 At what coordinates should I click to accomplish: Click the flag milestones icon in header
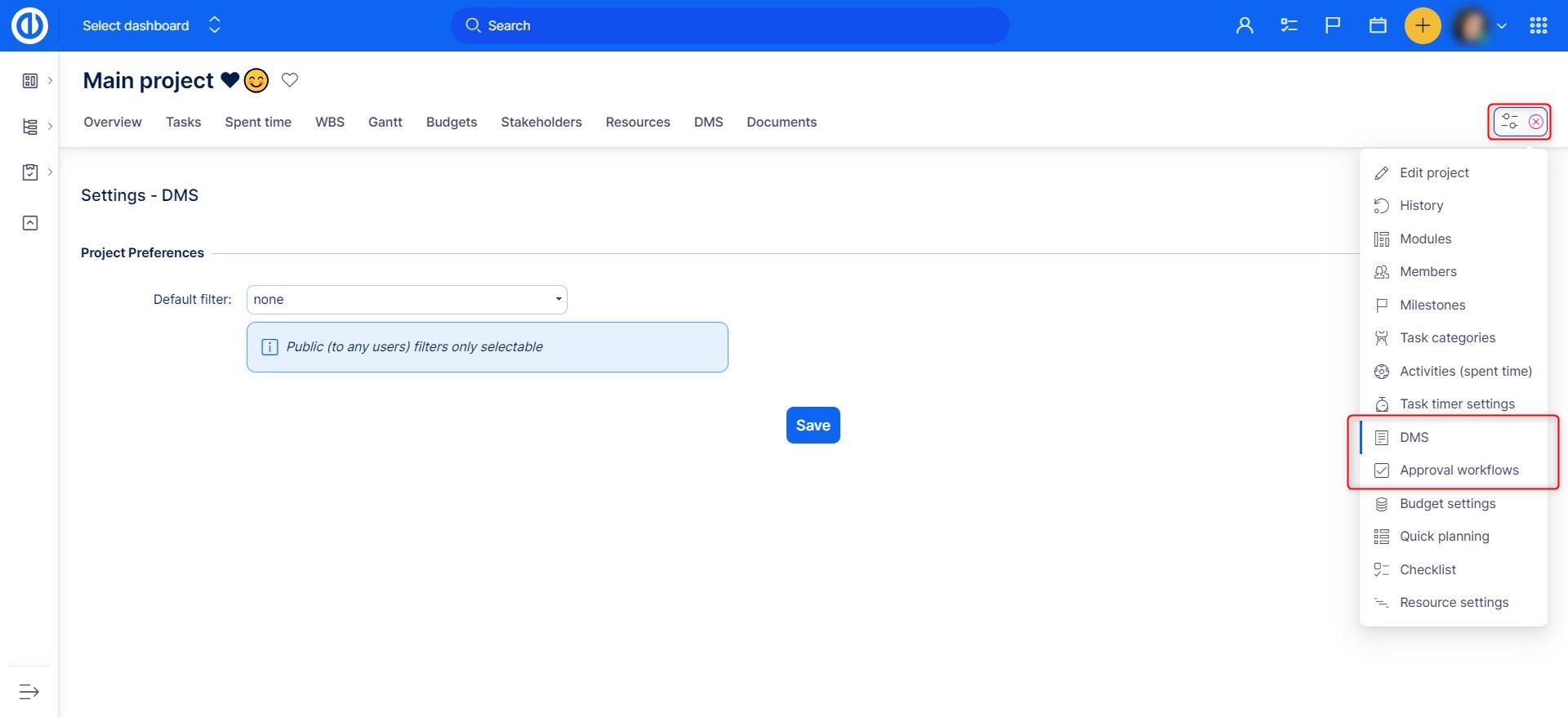[1333, 25]
